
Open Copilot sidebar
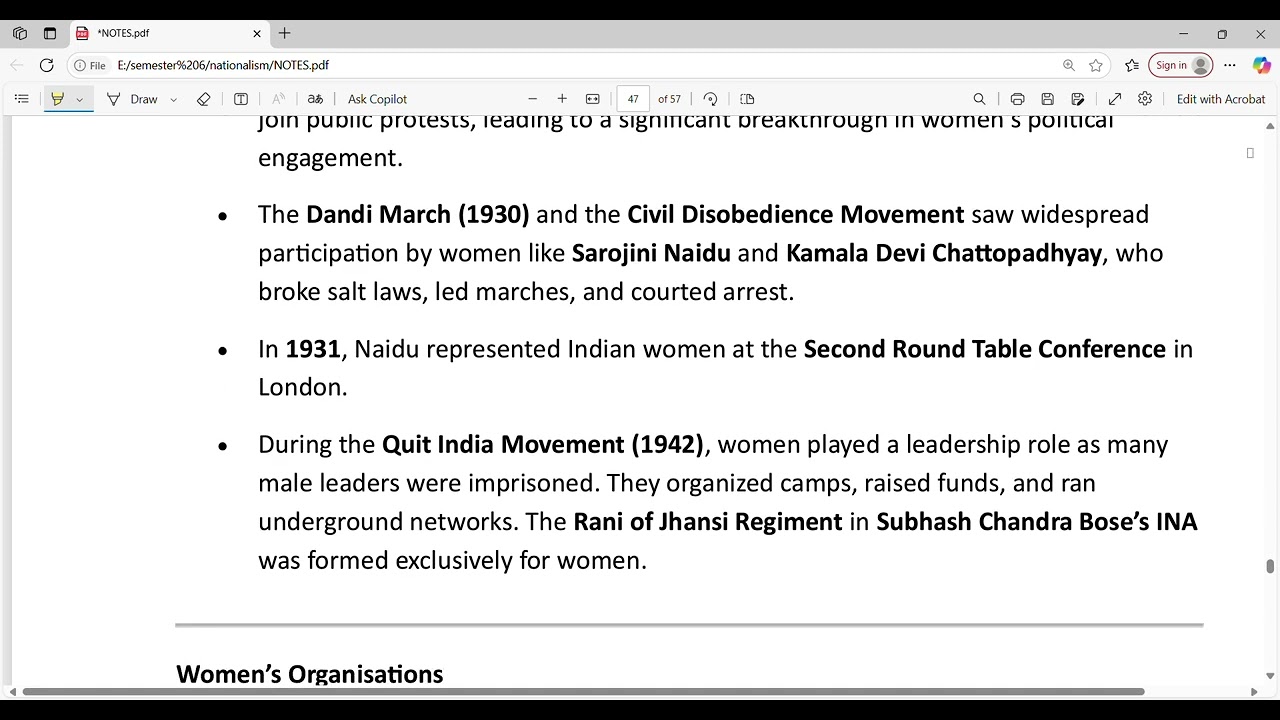(1261, 65)
